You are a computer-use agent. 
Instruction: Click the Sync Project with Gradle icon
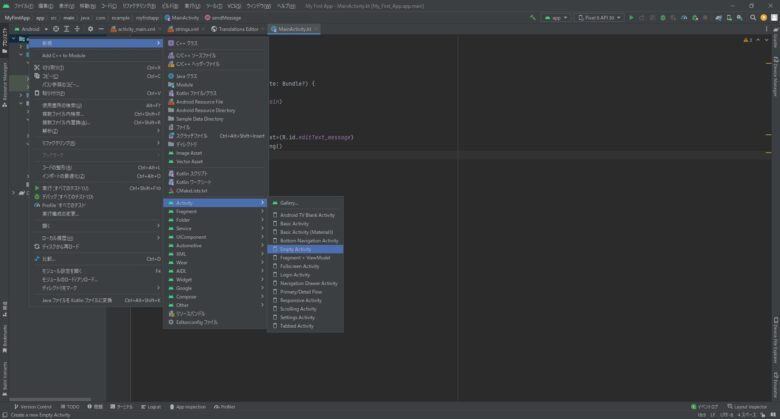718,18
